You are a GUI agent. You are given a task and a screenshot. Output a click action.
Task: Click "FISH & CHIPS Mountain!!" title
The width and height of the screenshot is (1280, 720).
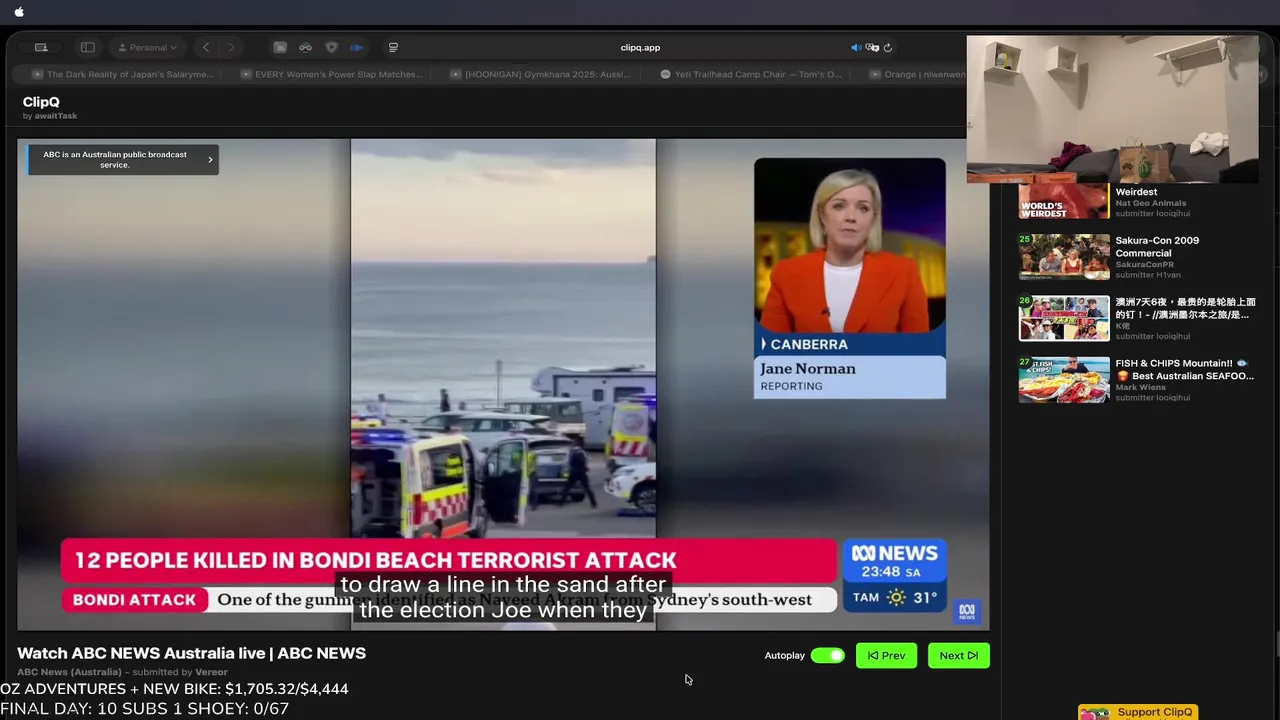pos(1184,370)
